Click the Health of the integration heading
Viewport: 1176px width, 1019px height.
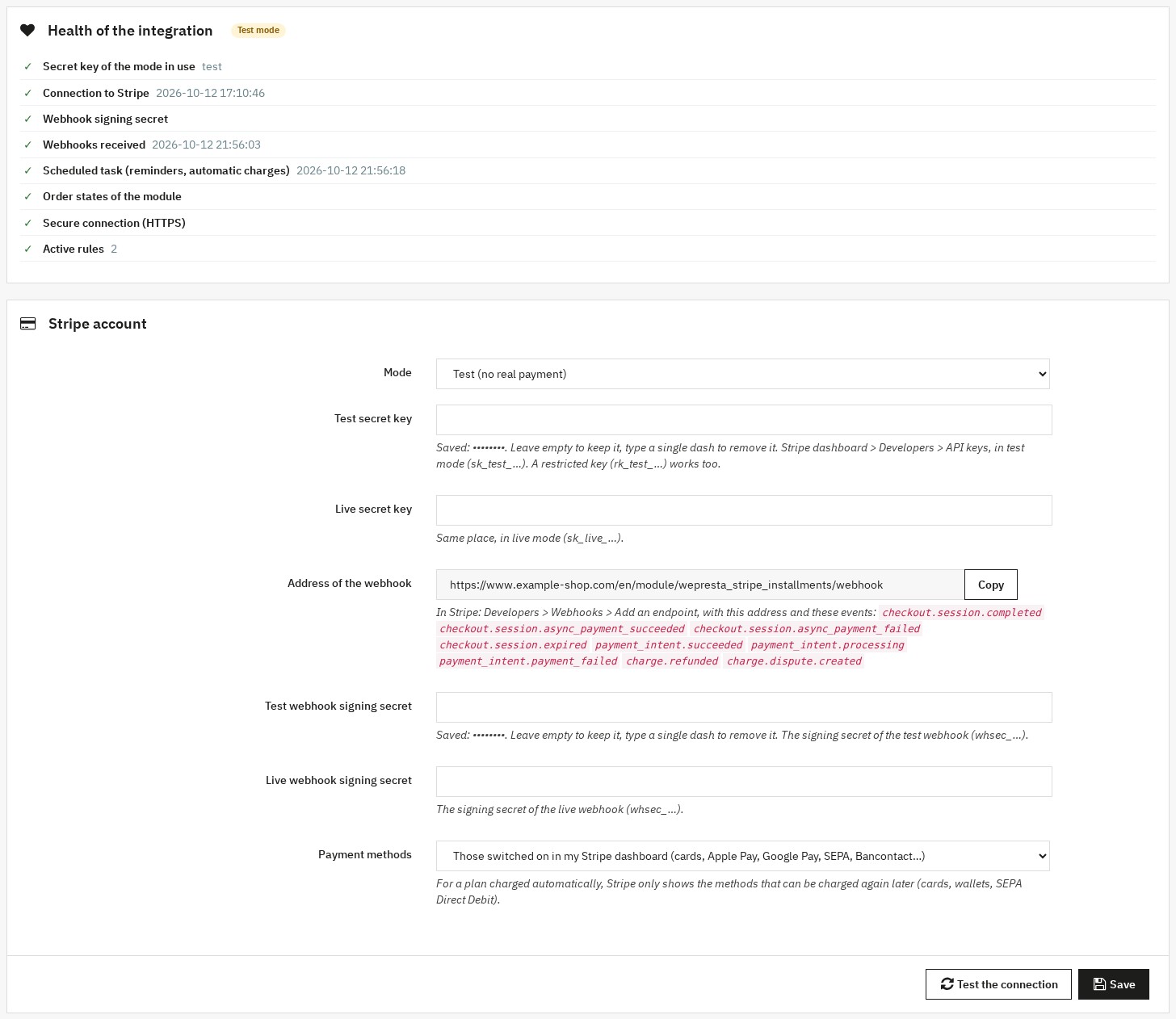[130, 31]
